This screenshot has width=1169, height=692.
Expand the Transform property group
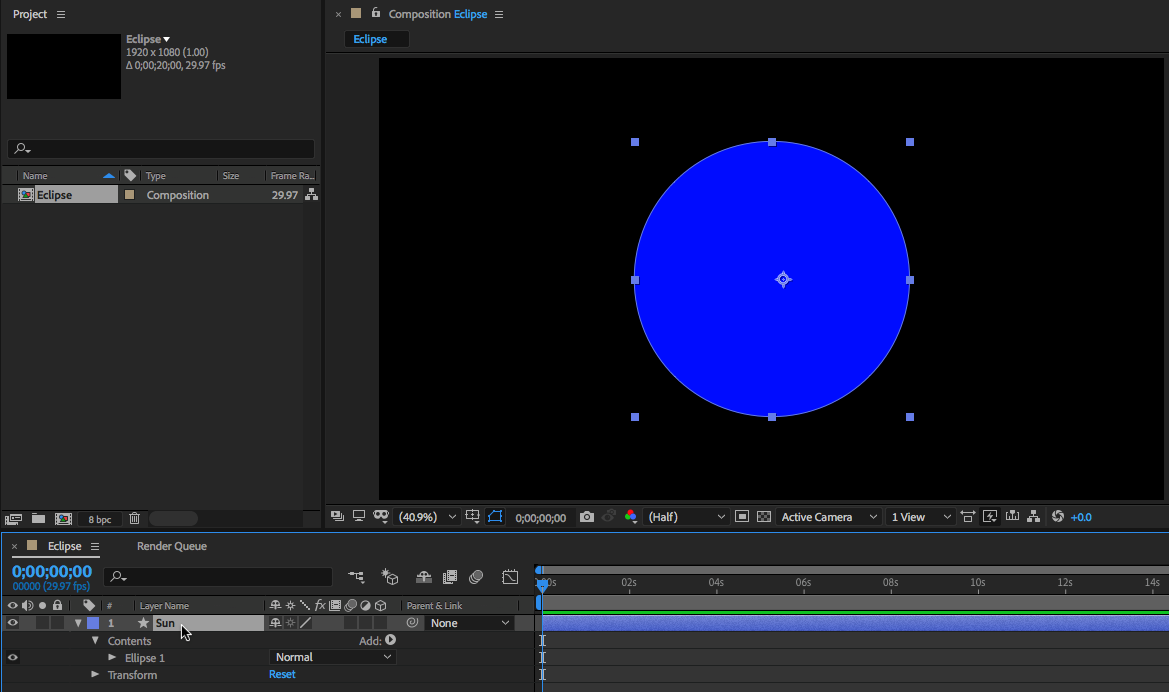click(x=95, y=675)
